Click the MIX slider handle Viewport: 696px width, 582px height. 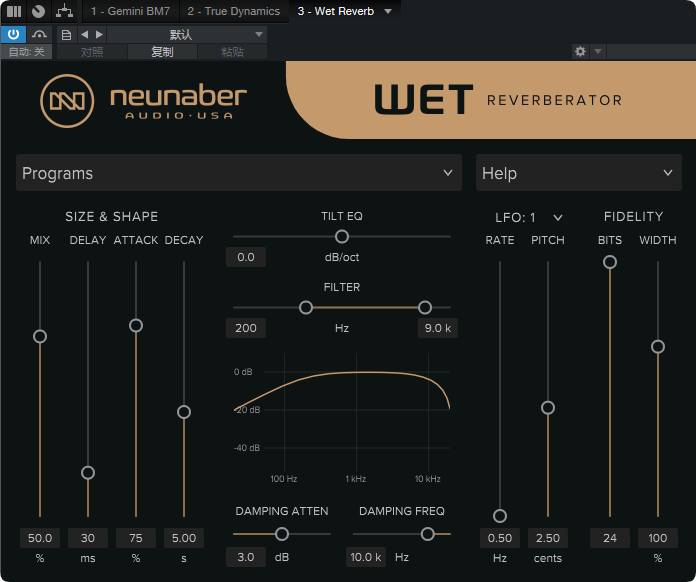tap(40, 337)
